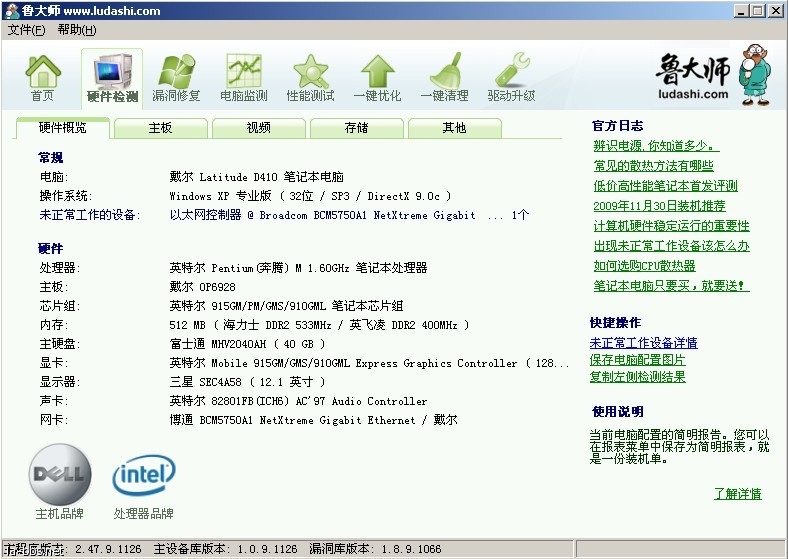Click the 复制左侧检测结果 link

pyautogui.click(x=638, y=377)
